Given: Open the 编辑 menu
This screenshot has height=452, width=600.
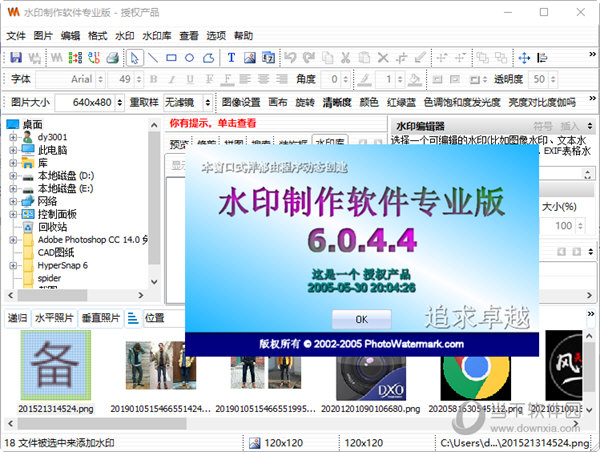Looking at the screenshot, I should pyautogui.click(x=70, y=36).
